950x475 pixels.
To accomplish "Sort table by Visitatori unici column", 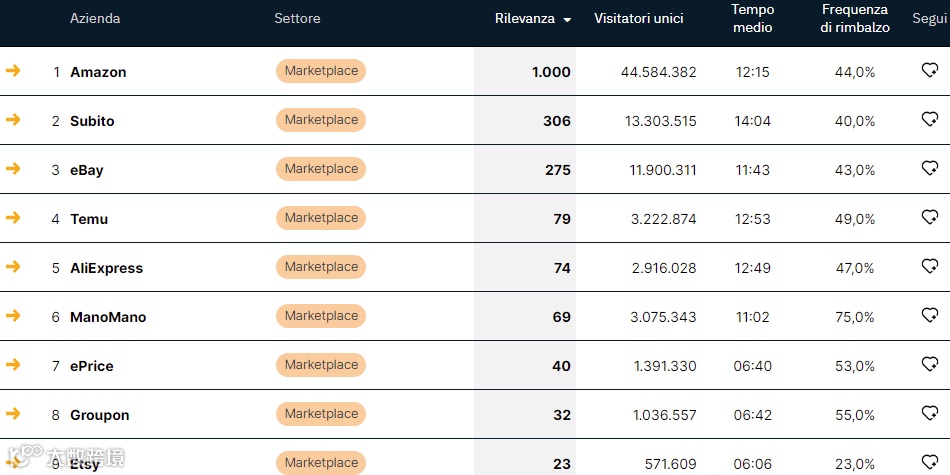I will point(638,19).
